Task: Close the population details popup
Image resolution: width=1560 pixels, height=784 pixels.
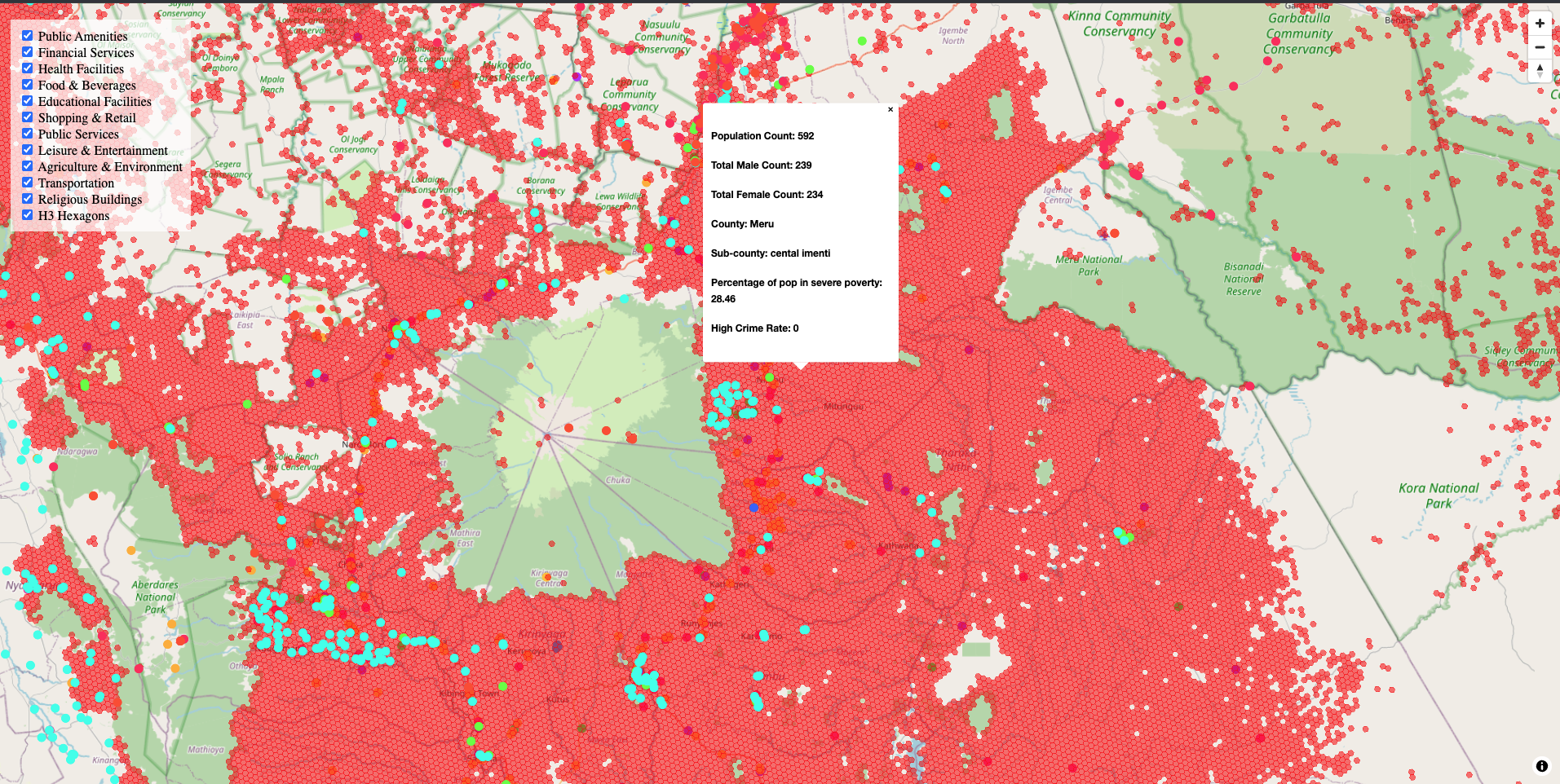Action: coord(890,109)
